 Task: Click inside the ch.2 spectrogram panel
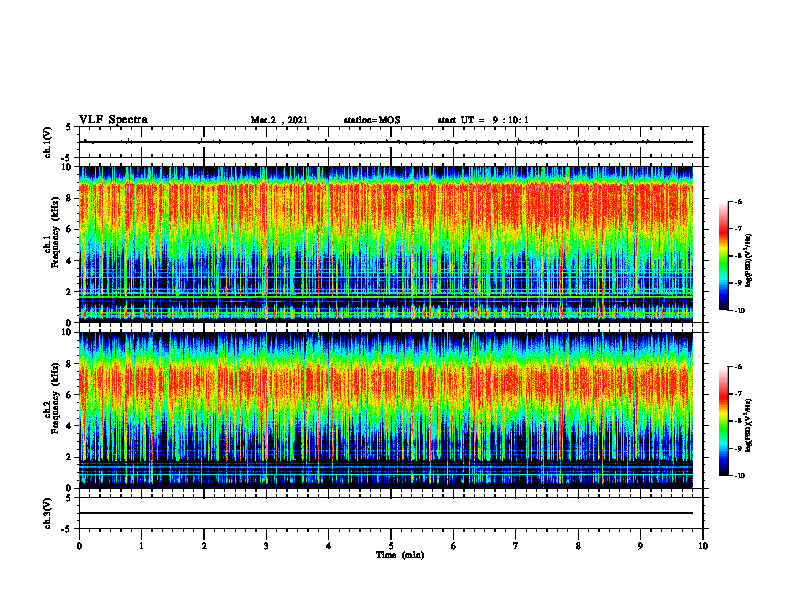[386, 410]
